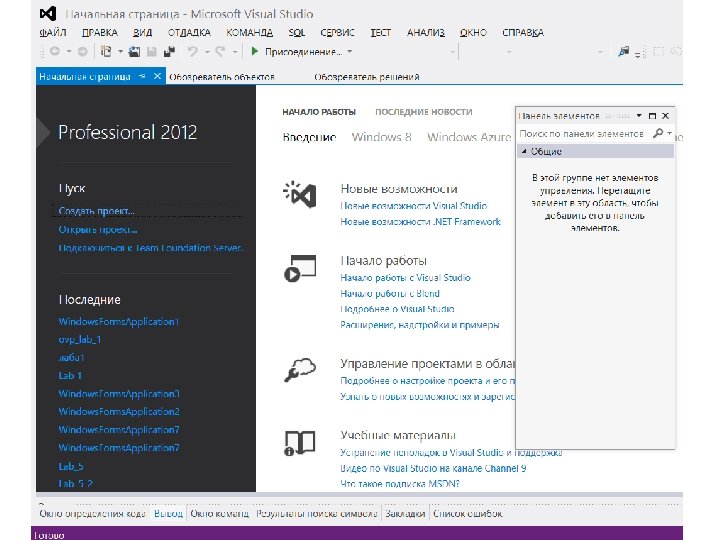Open recent project Lab_5
This screenshot has width=720, height=540.
(x=71, y=466)
